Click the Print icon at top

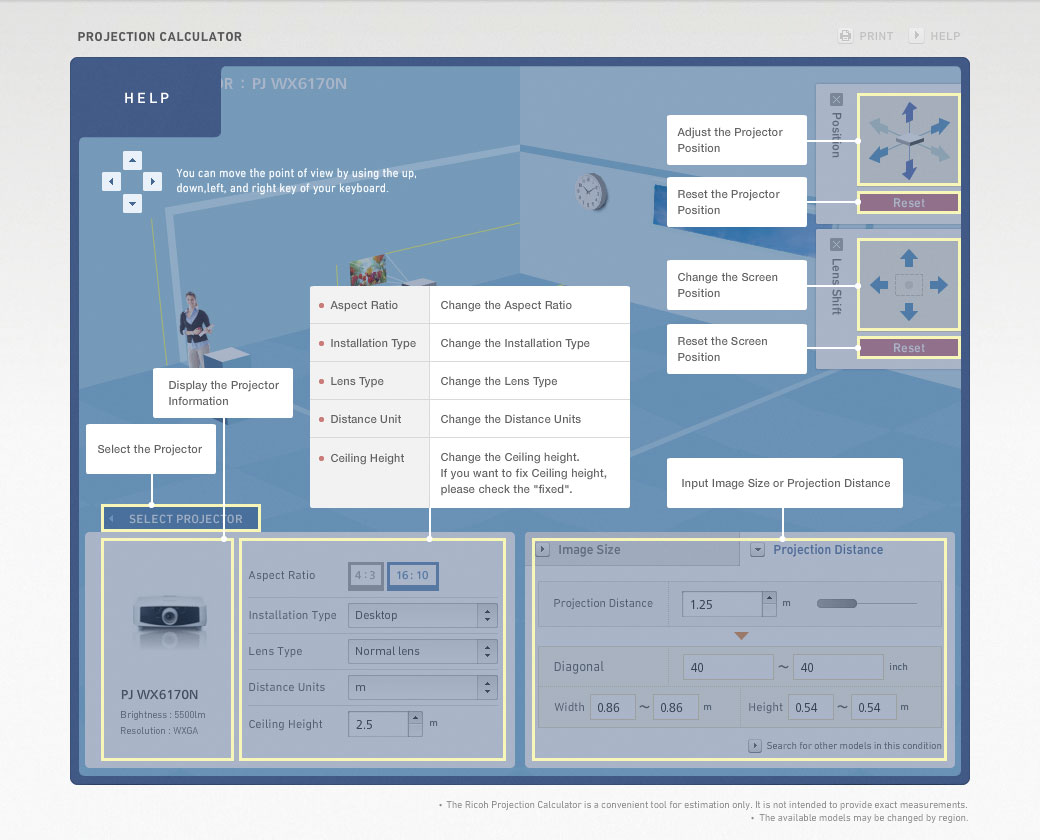tap(846, 36)
